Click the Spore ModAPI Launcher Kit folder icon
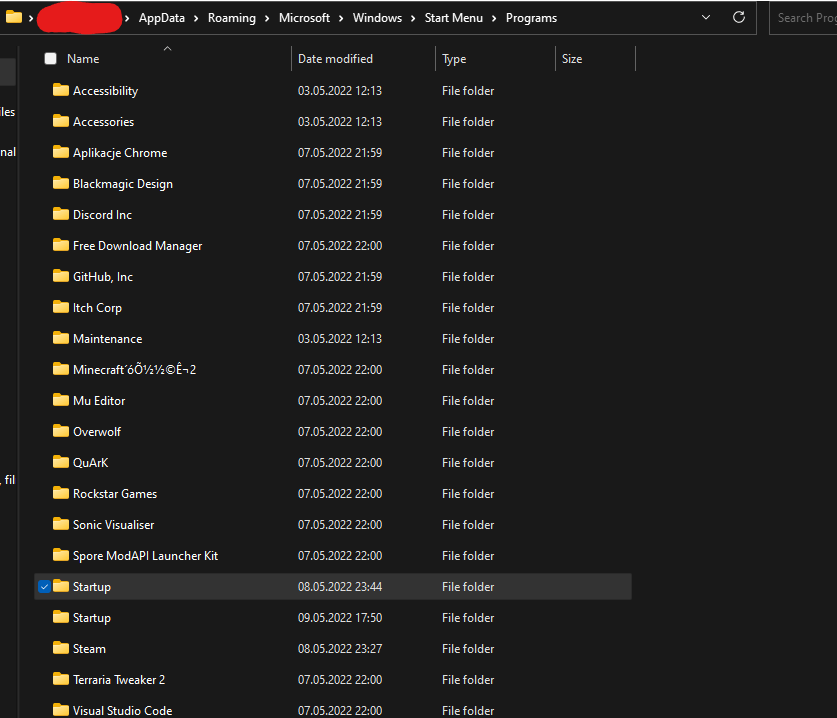 pyautogui.click(x=61, y=555)
